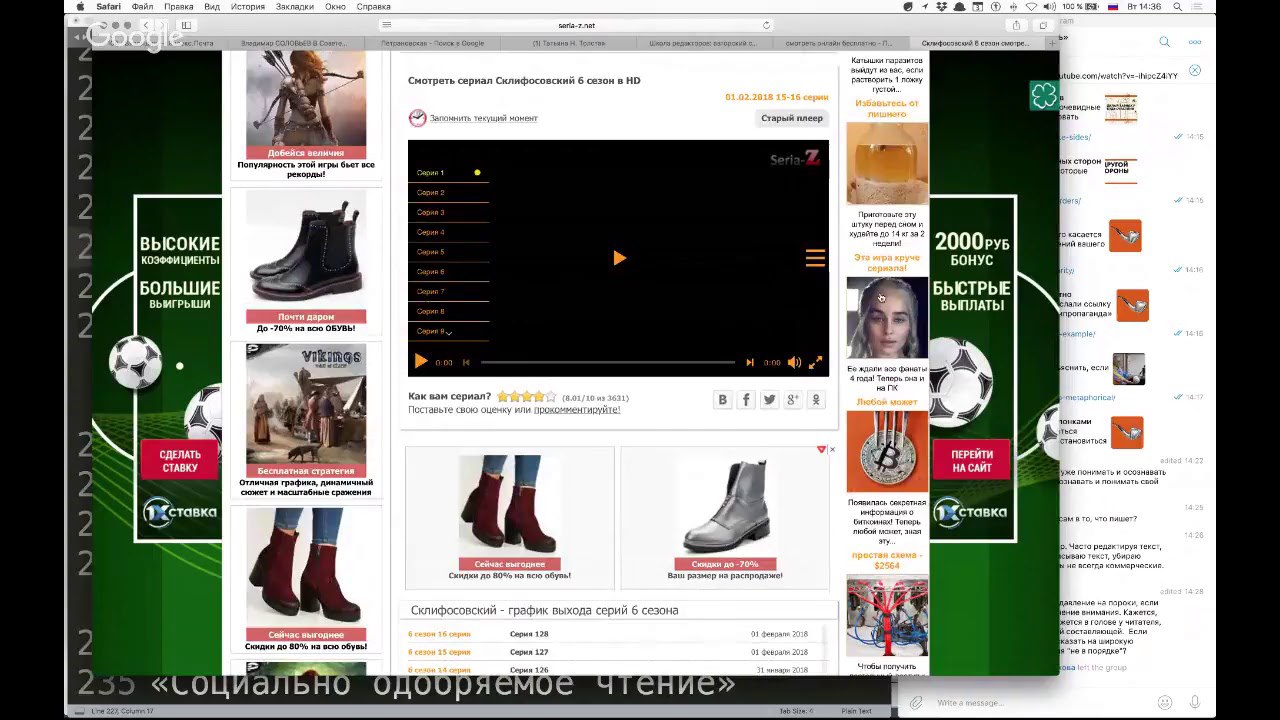Open the Закладки menu in the menu bar
This screenshot has width=1280, height=720.
(295, 6)
